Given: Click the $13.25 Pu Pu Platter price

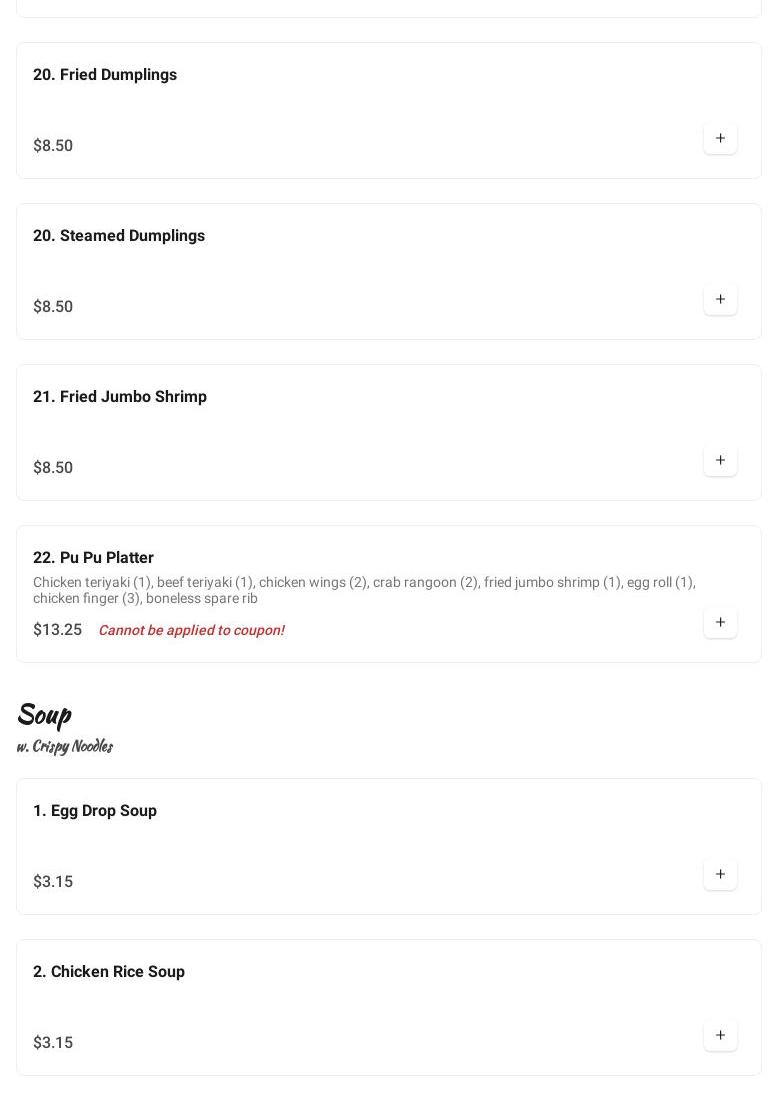Looking at the screenshot, I should 57,630.
